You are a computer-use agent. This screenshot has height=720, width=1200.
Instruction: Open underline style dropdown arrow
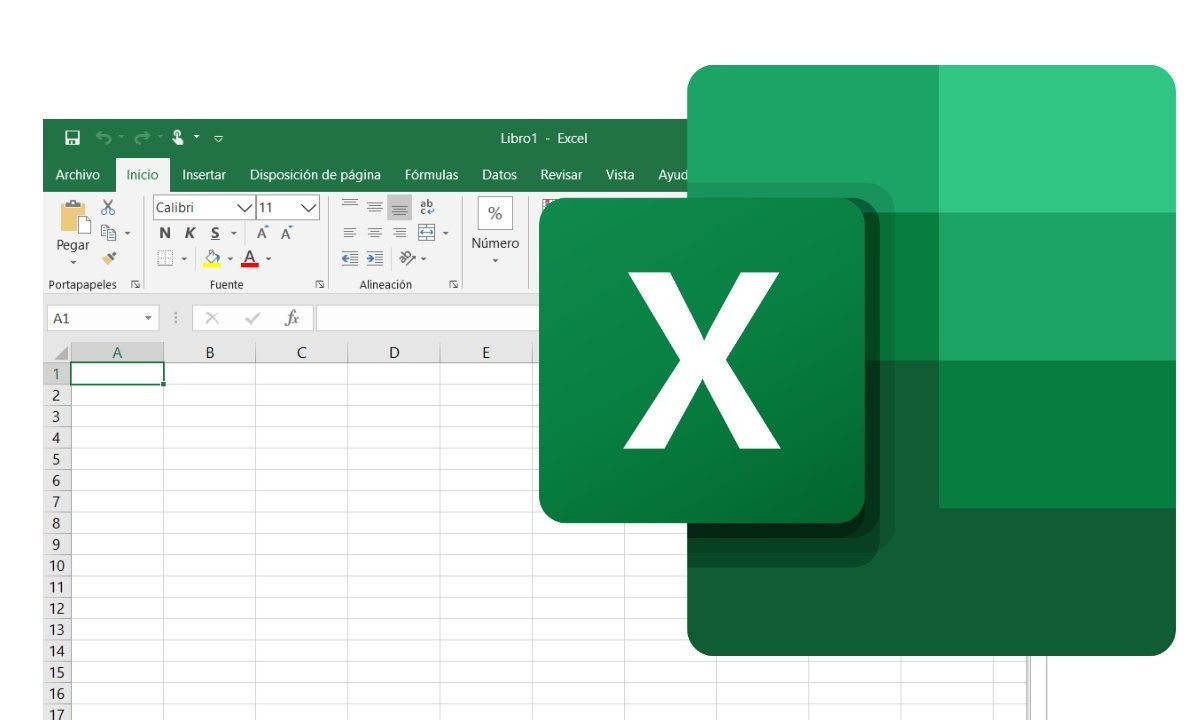234,234
